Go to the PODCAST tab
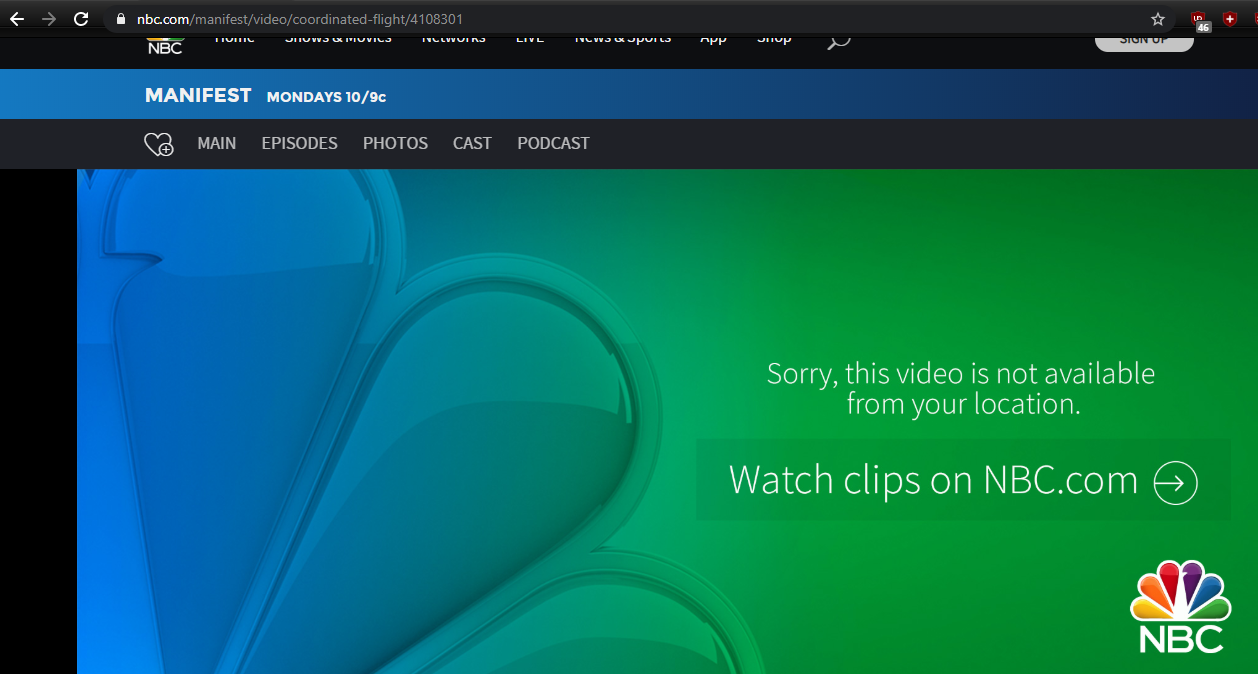 (x=554, y=143)
